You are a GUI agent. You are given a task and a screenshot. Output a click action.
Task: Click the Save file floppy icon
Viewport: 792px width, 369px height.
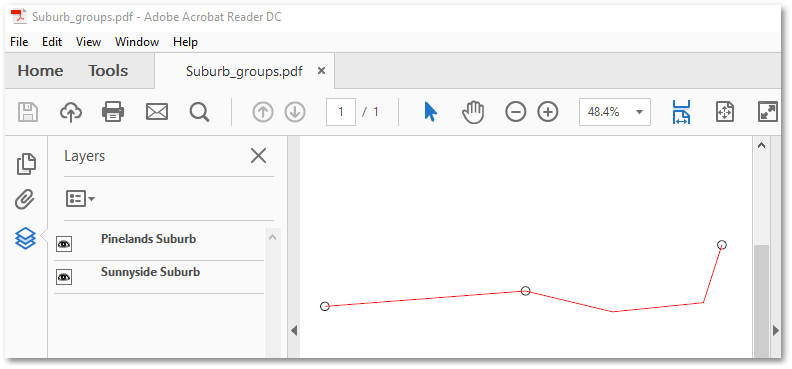tap(28, 112)
